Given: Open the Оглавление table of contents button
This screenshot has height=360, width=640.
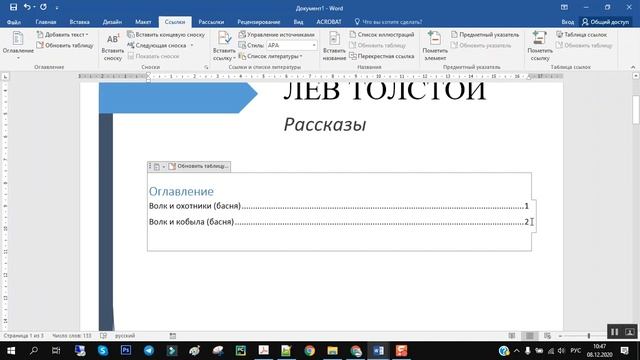Looking at the screenshot, I should pos(18,45).
